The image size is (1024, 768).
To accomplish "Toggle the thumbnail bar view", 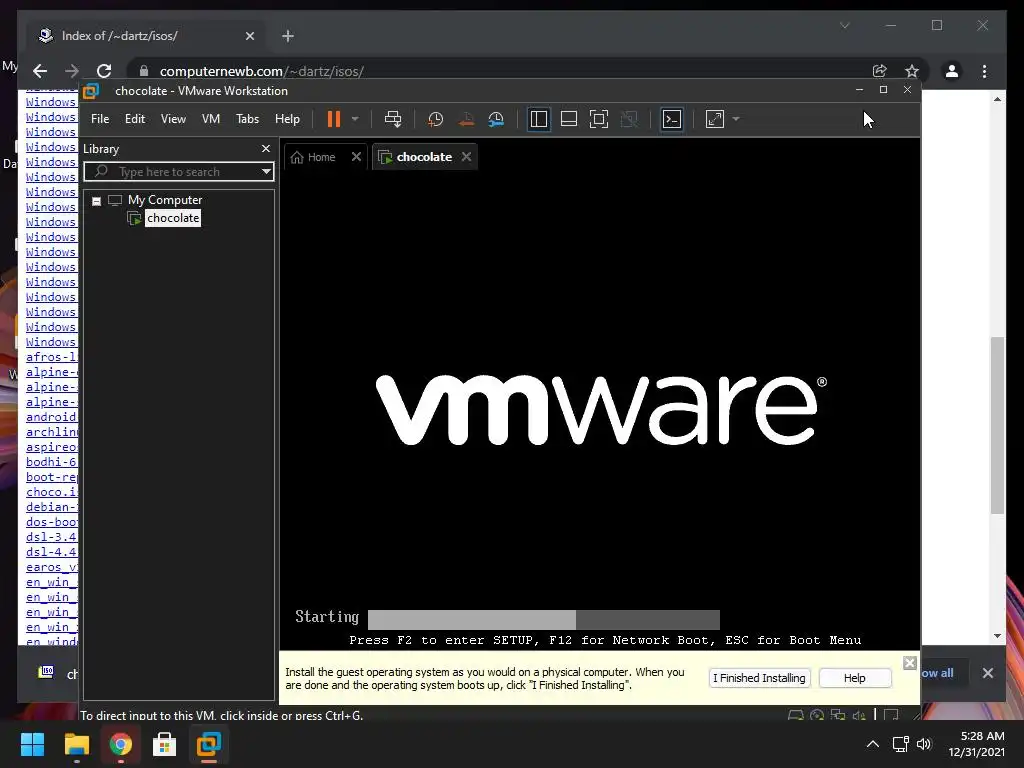I will pyautogui.click(x=569, y=119).
